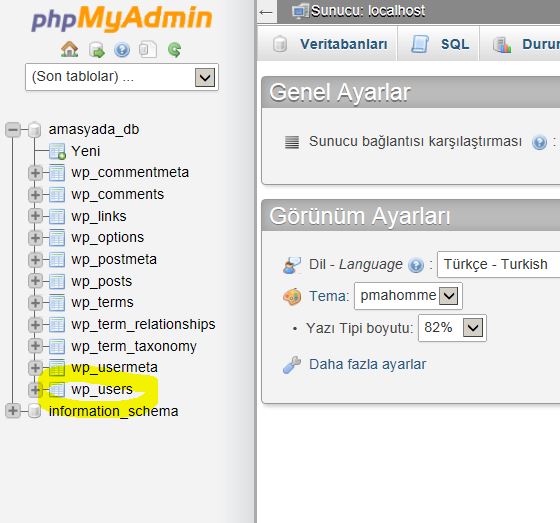Collapse navigation panel with left arrow
Screen dimensions: 560x523
point(266,13)
